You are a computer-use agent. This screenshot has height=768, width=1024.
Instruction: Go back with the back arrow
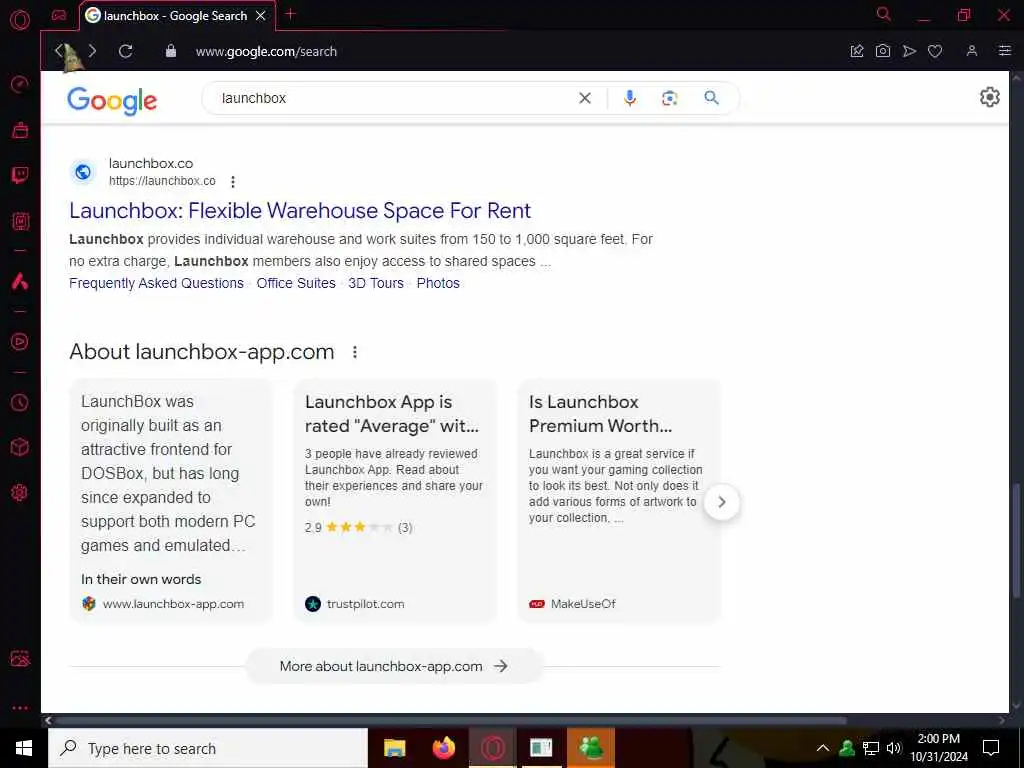60,51
